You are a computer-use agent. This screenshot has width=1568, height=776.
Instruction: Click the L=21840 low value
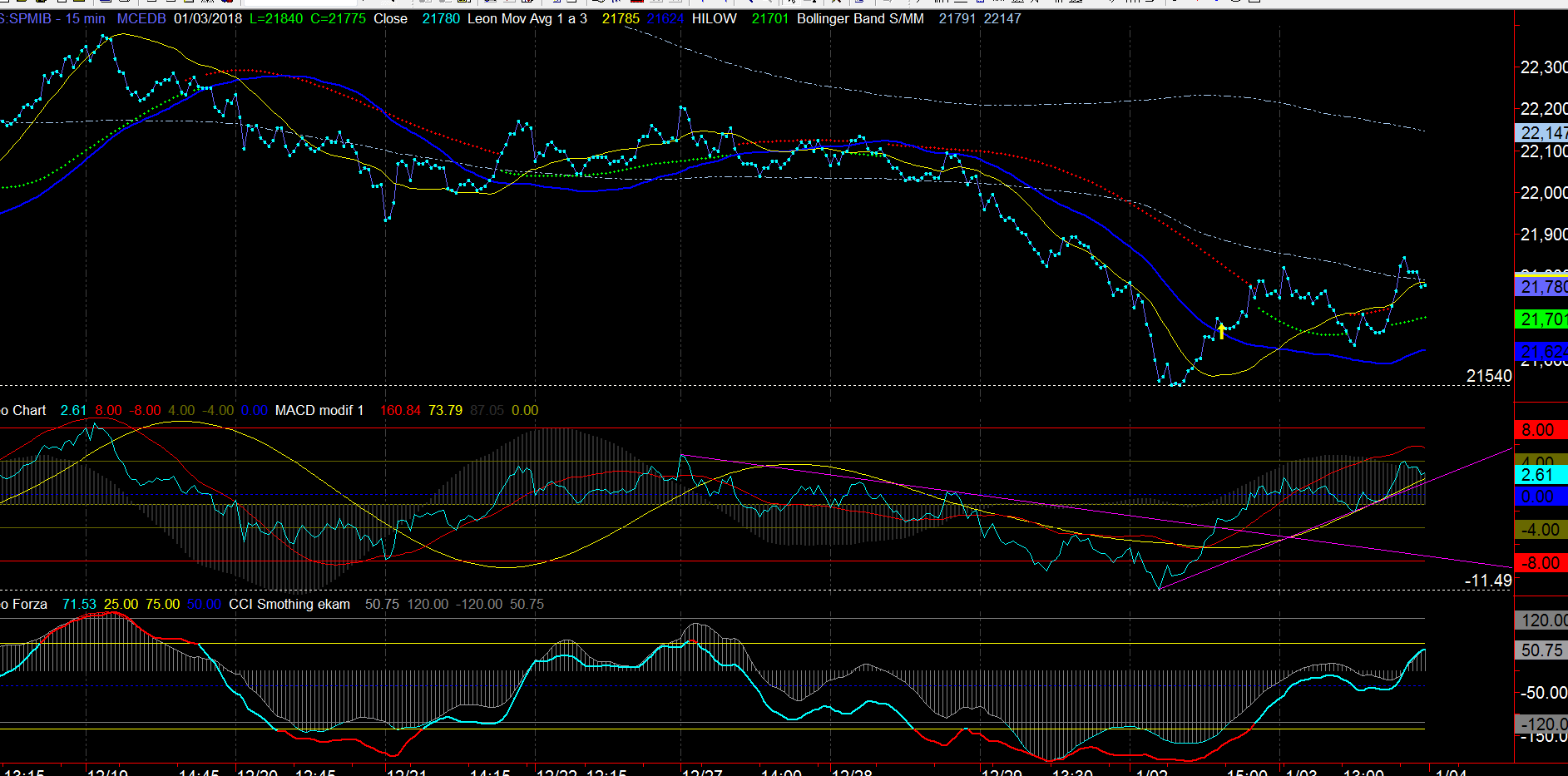pyautogui.click(x=276, y=18)
